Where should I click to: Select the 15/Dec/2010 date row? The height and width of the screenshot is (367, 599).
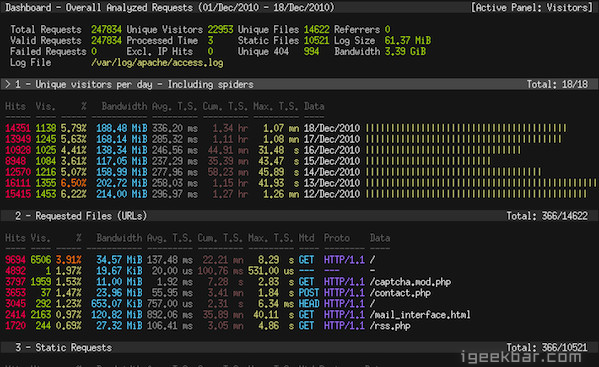click(x=248, y=161)
